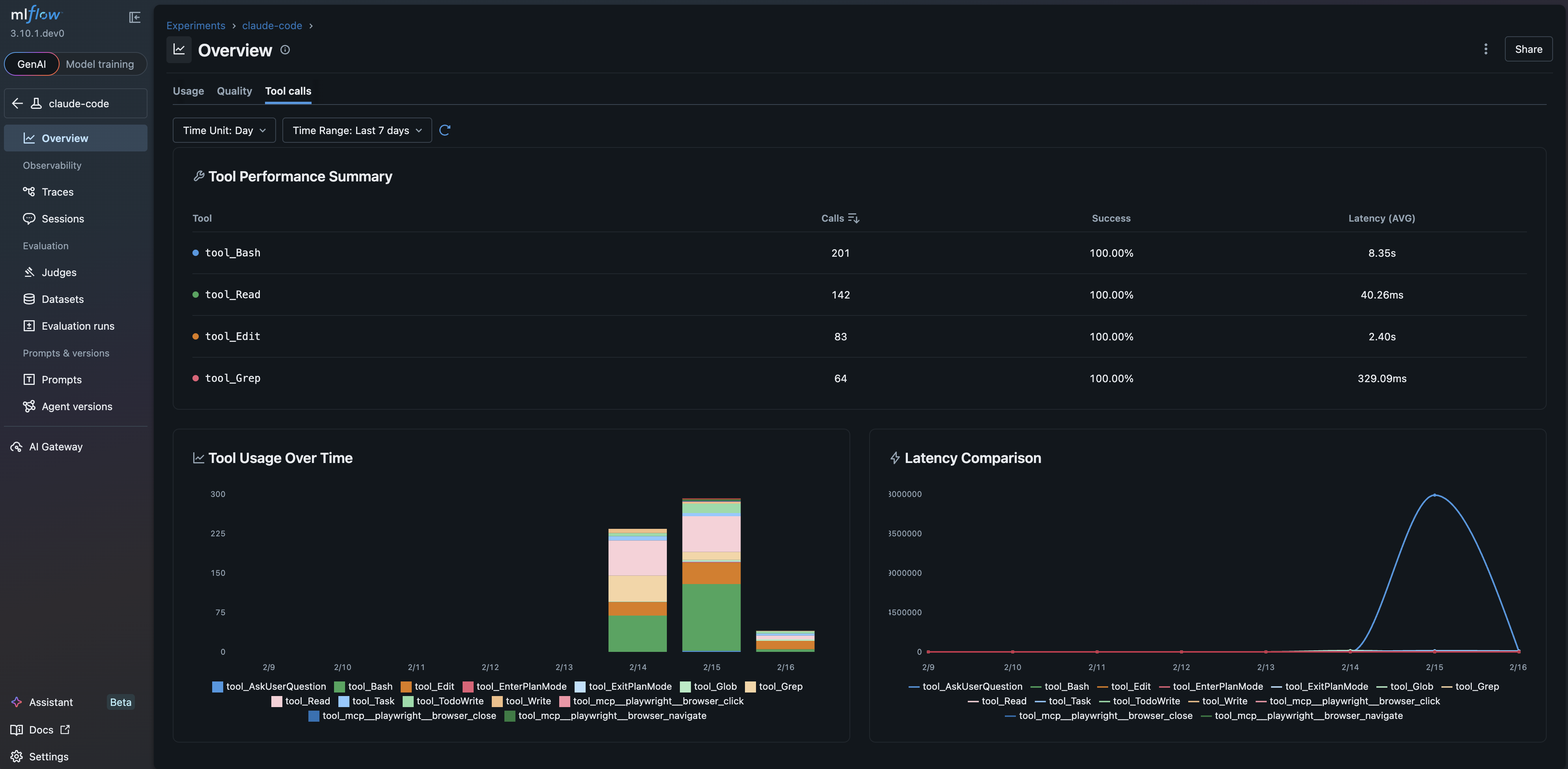Click the tool_Edit color swatch in the legend
The image size is (1568, 769).
pos(407,687)
